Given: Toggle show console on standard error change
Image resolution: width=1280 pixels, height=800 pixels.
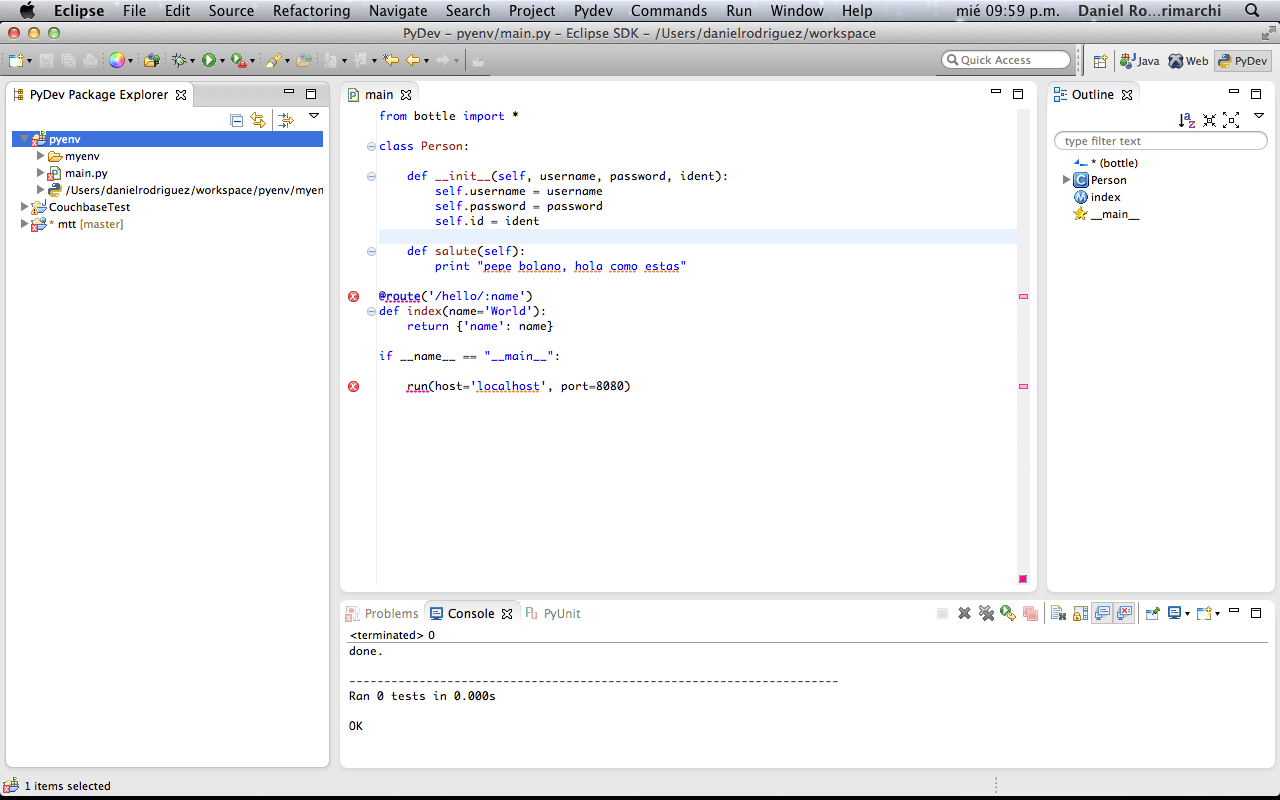Looking at the screenshot, I should (1125, 613).
